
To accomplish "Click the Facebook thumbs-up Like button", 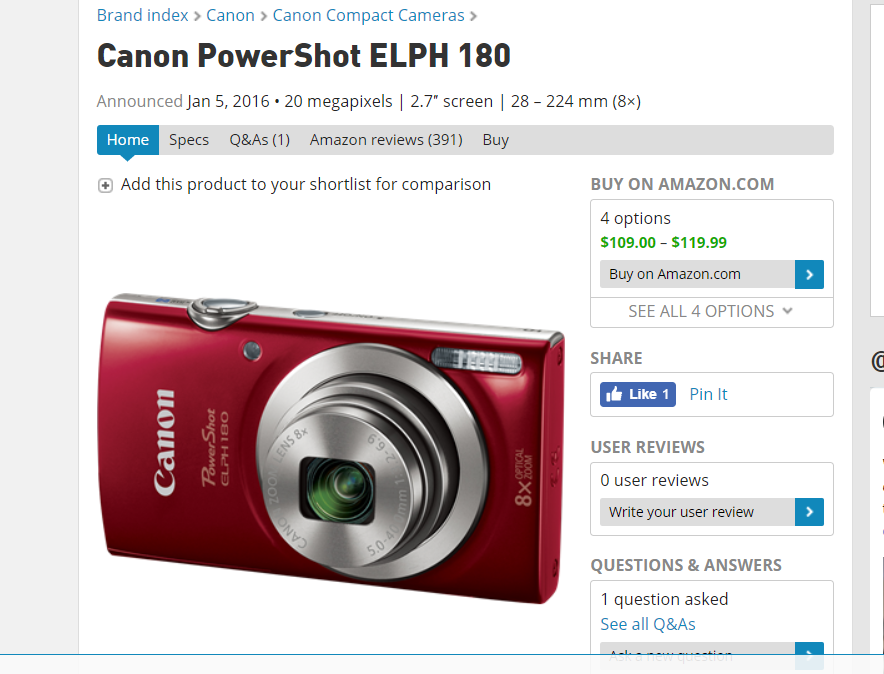I will point(638,394).
